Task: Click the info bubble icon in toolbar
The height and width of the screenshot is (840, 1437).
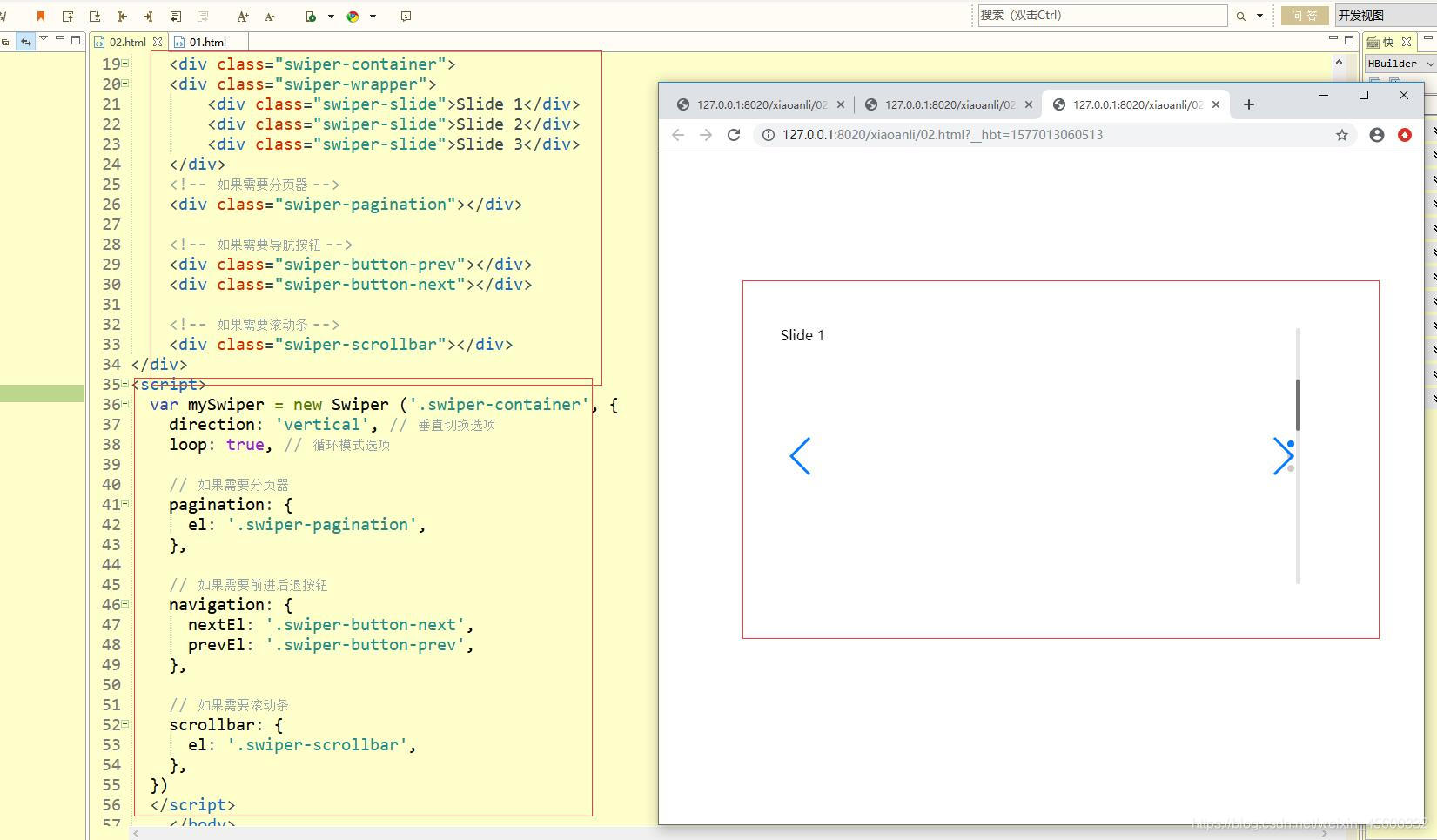Action: coord(406,16)
